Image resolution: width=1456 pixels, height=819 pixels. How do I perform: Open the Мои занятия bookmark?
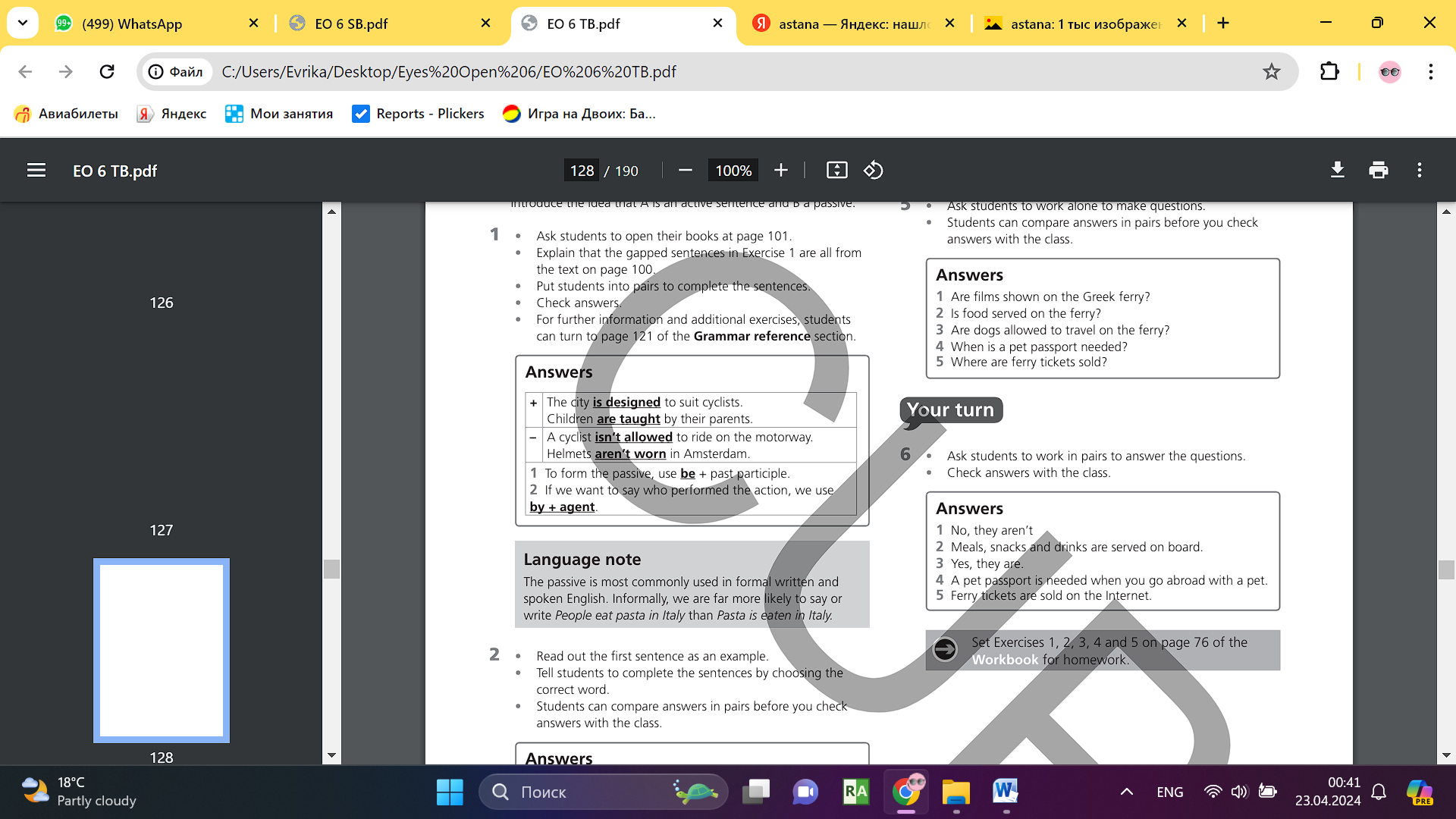(279, 114)
